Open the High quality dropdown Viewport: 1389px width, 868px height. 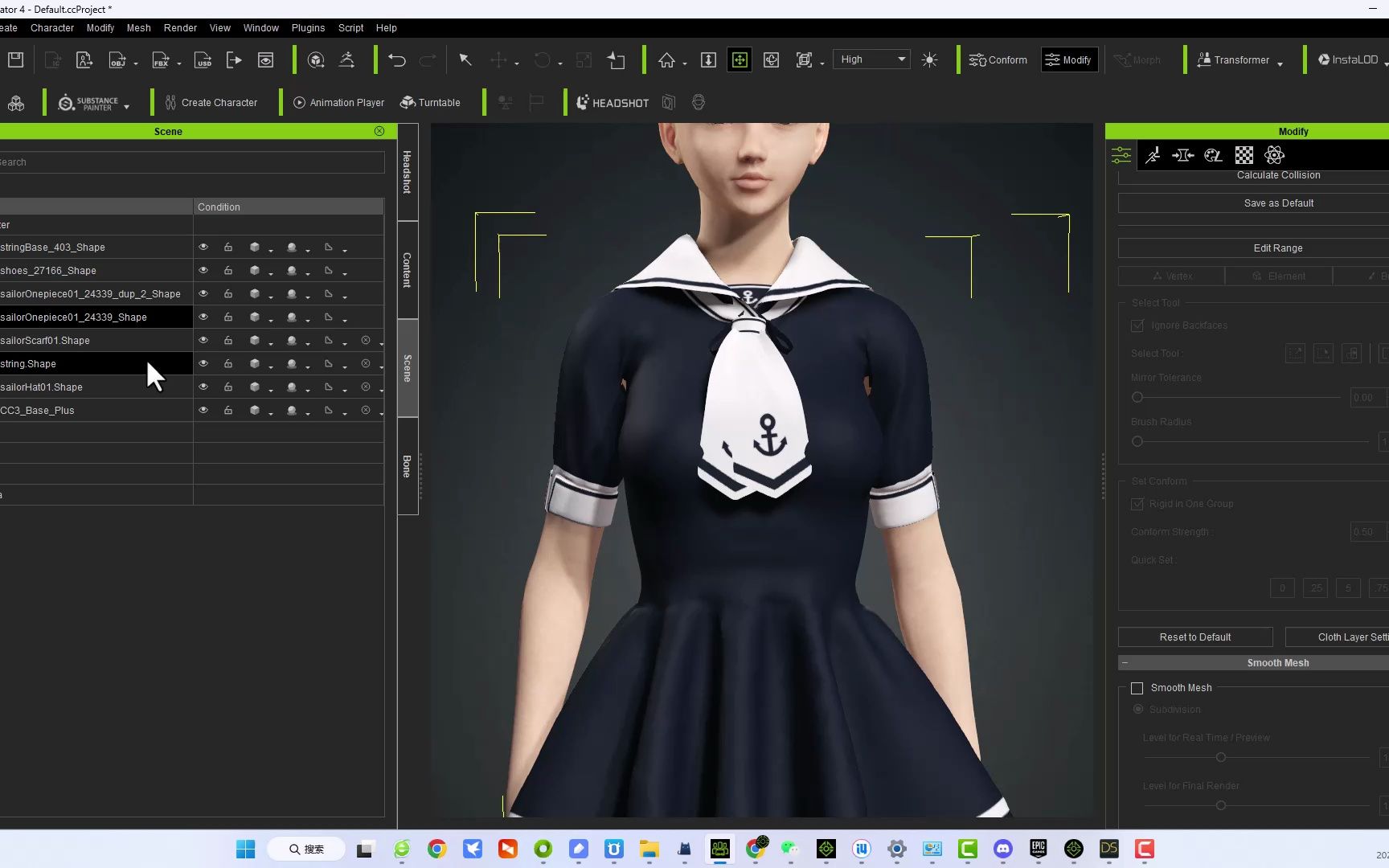click(871, 59)
